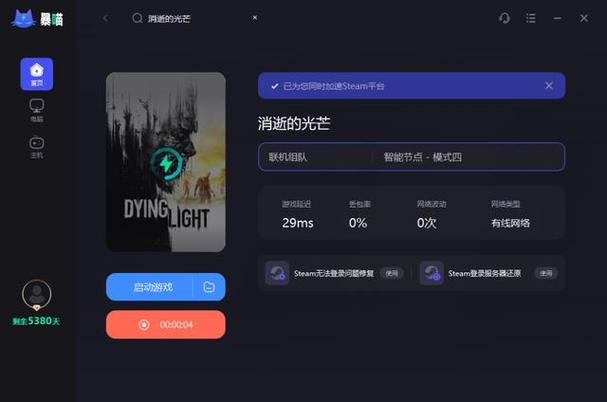Focus the search box containing 消逝的光芒
The width and height of the screenshot is (607, 402).
point(194,18)
